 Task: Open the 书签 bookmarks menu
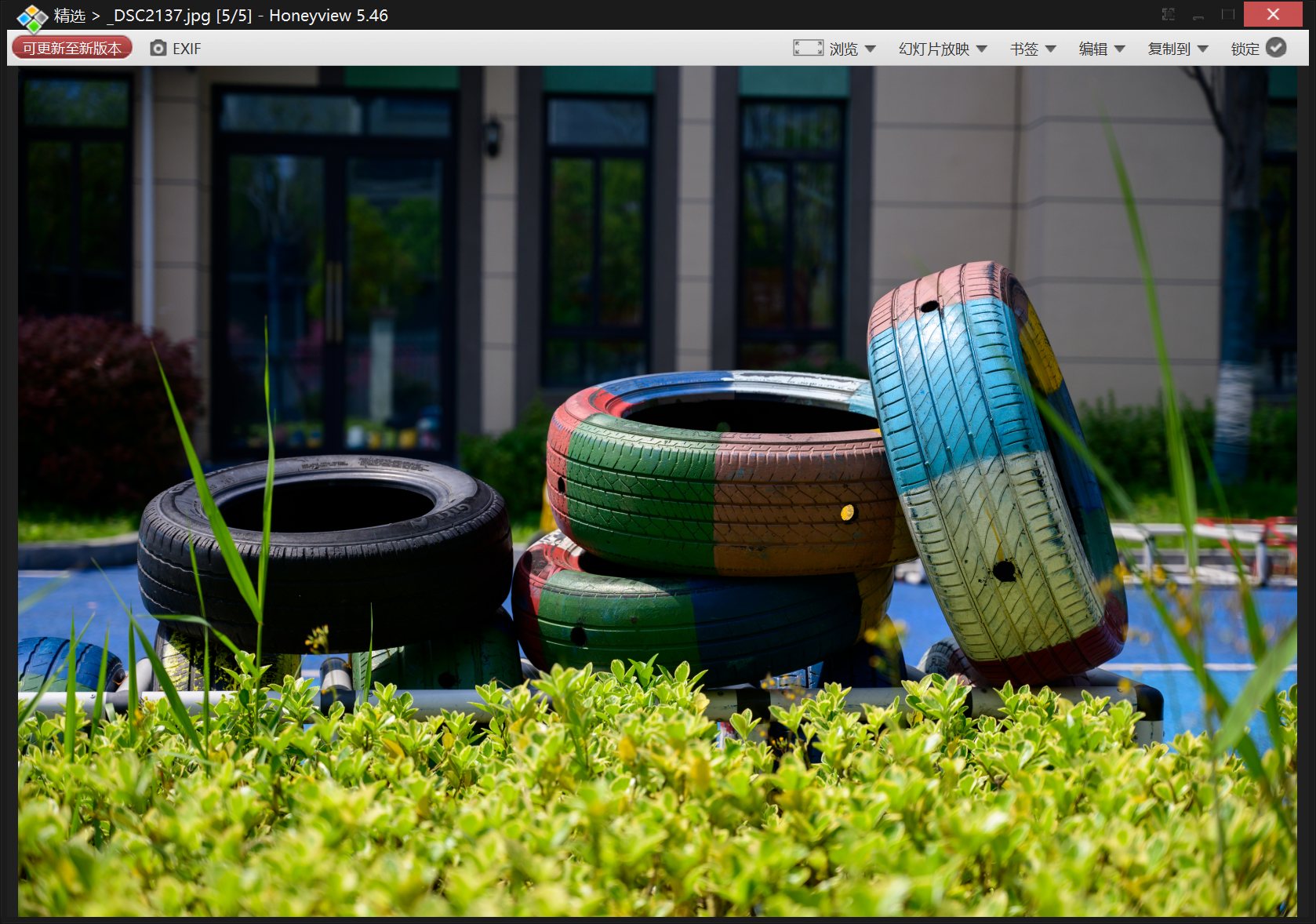click(1024, 49)
